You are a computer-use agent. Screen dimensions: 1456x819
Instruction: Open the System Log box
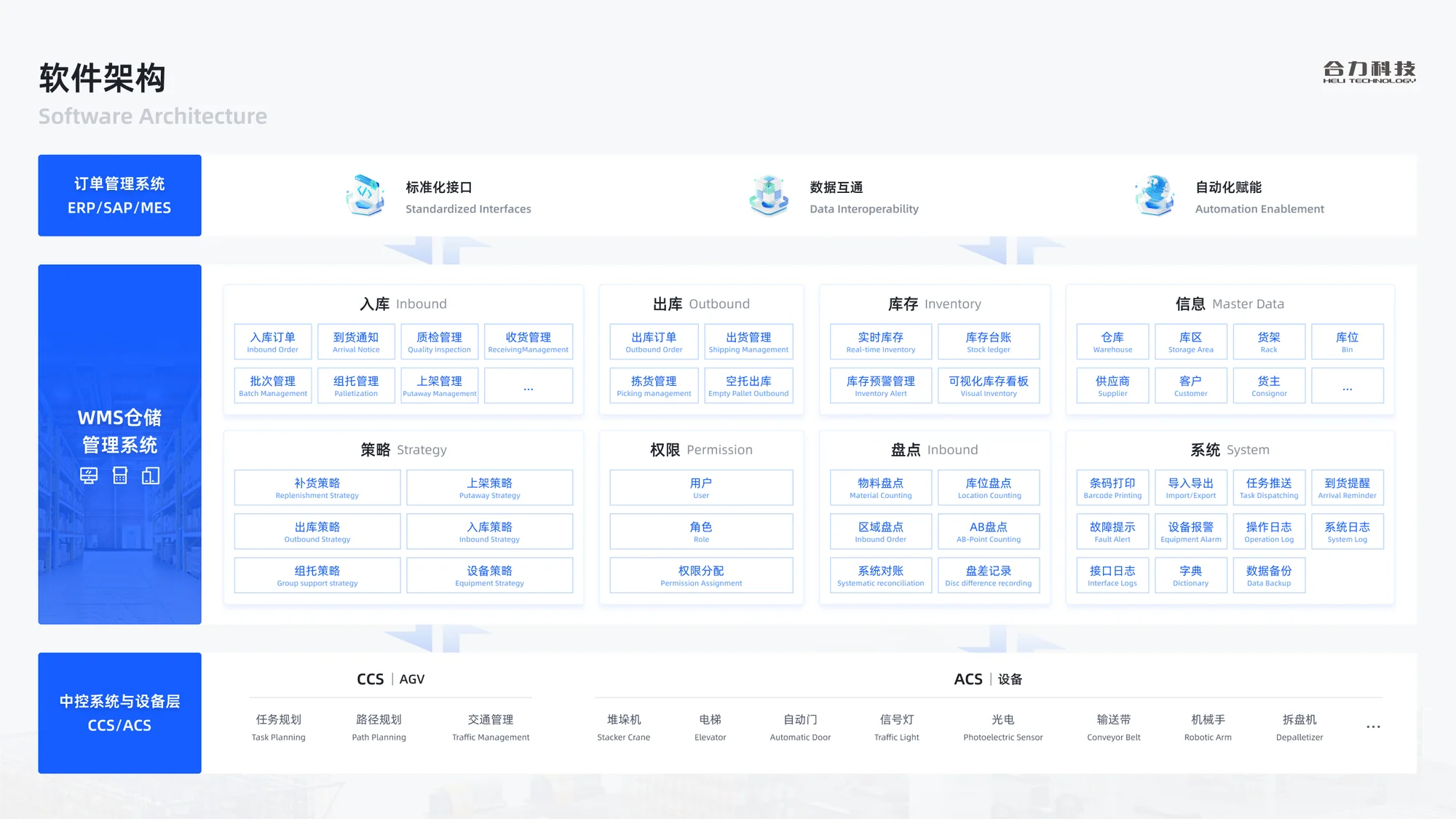[x=1348, y=531]
